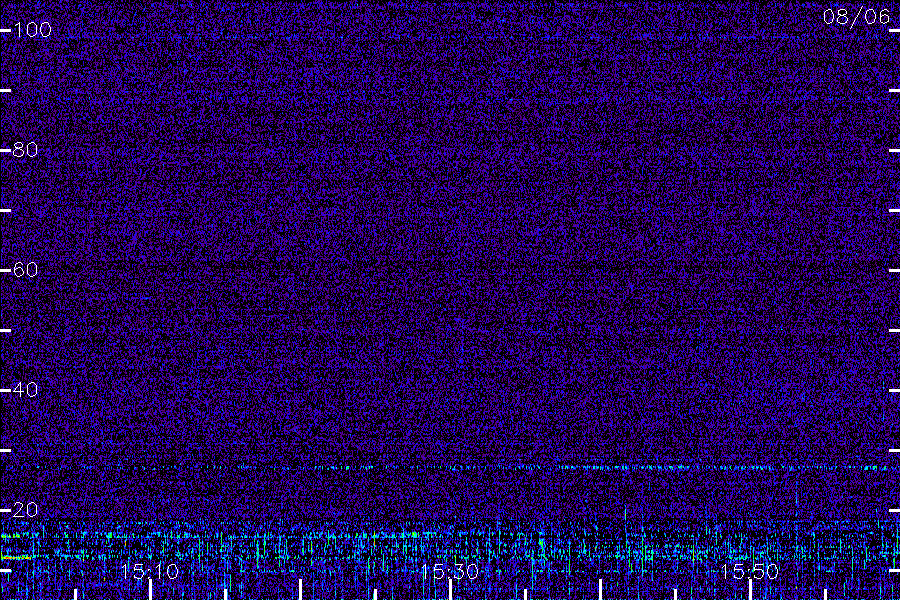This screenshot has width=900, height=600.
Task: Select the 15:30 time marker
Action: tap(449, 572)
